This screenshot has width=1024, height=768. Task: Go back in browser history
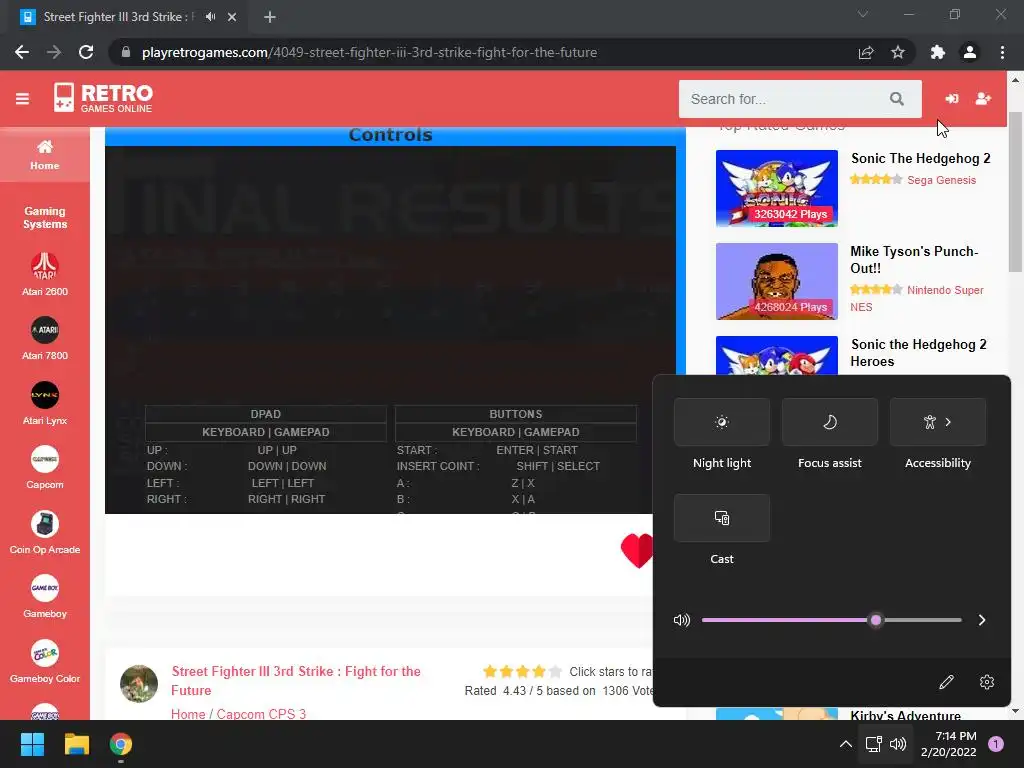(22, 52)
